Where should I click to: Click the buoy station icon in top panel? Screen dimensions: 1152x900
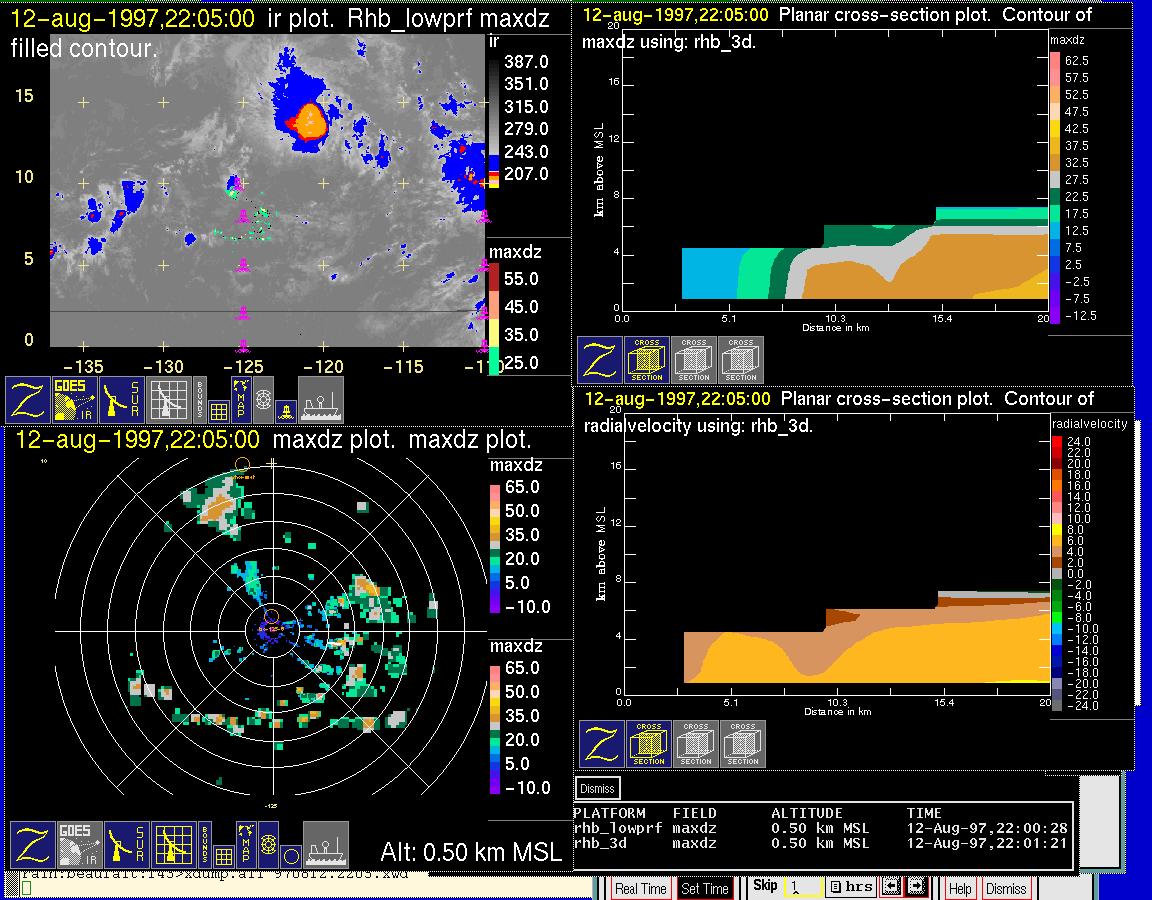click(285, 410)
